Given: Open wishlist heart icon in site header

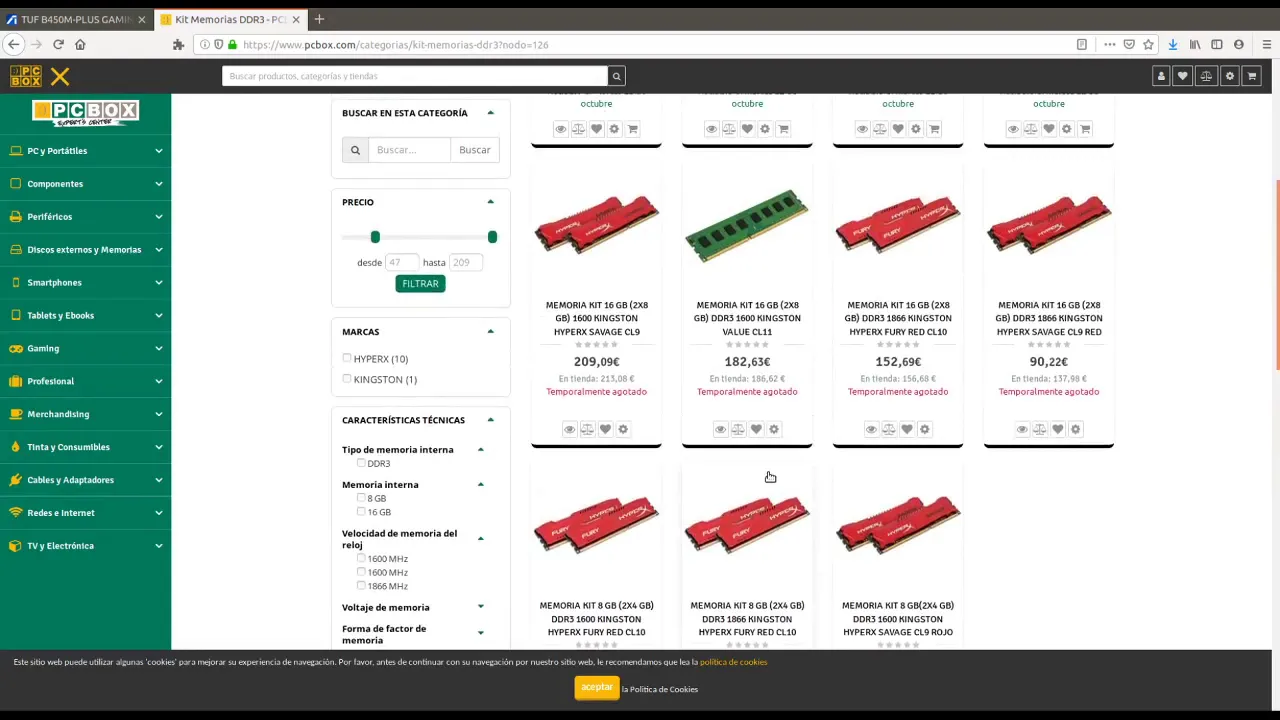Looking at the screenshot, I should [x=1183, y=76].
